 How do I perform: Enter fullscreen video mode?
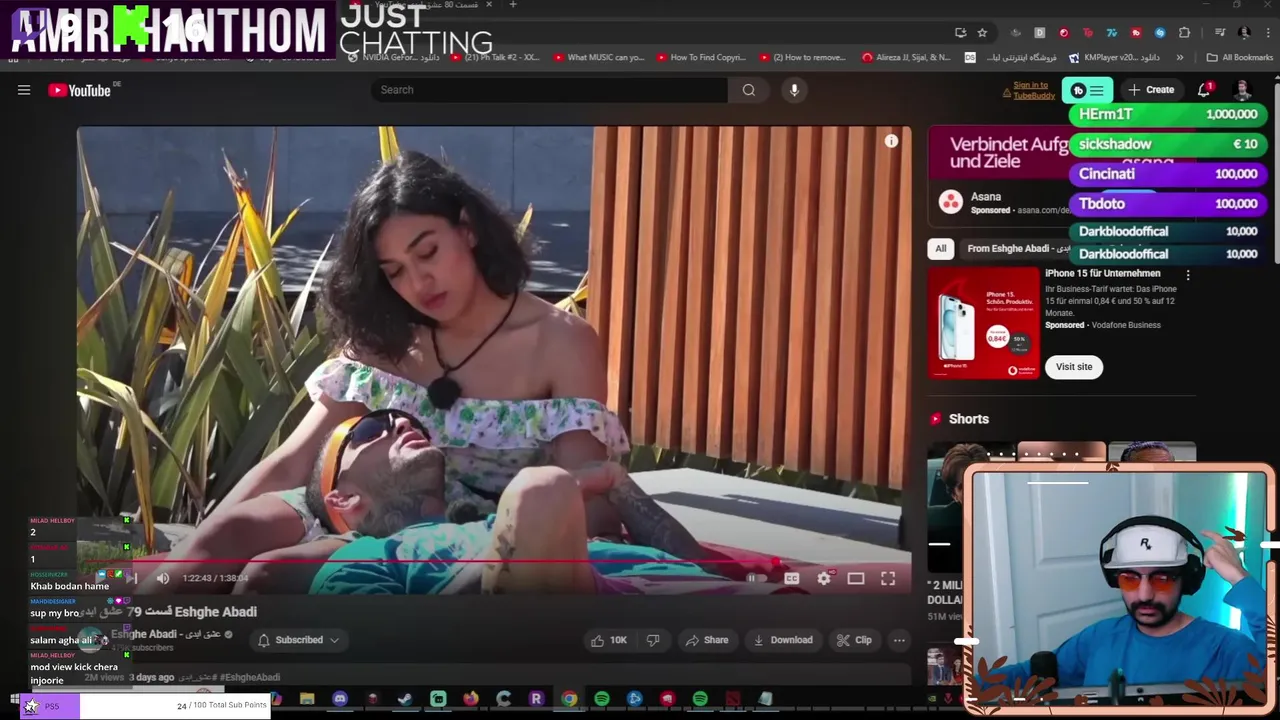coord(888,578)
